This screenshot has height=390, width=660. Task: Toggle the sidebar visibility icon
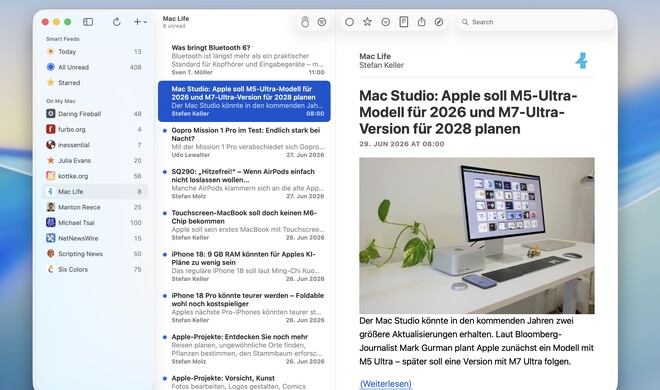[88, 22]
